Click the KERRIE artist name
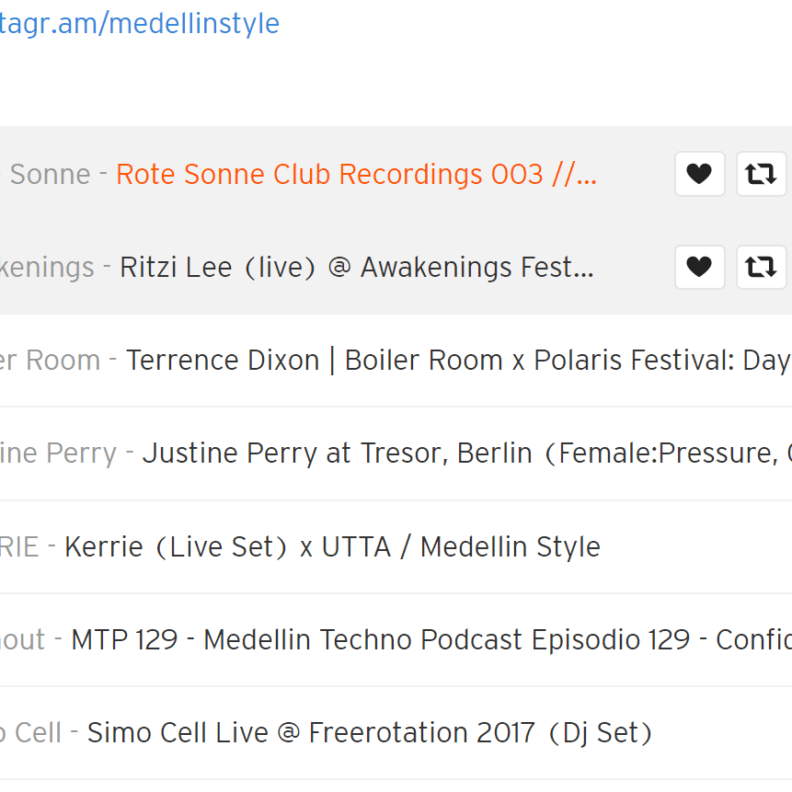 (x=19, y=547)
